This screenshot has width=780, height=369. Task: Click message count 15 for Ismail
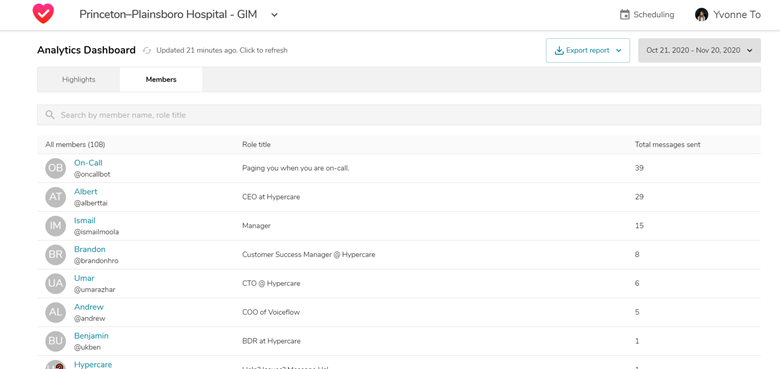tap(639, 226)
